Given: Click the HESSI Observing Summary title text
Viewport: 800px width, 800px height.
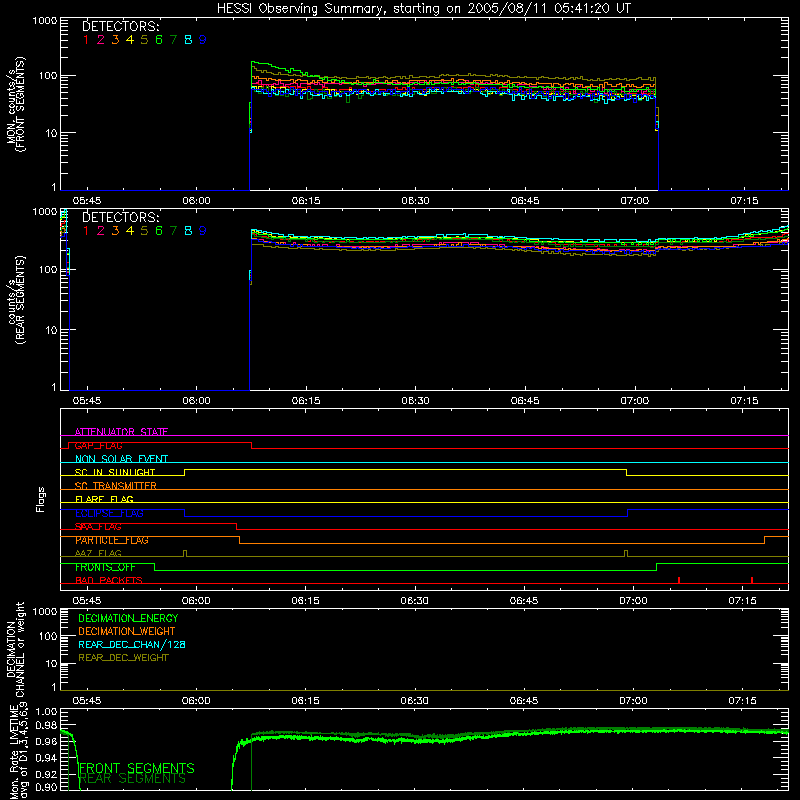Looking at the screenshot, I should [424, 9].
